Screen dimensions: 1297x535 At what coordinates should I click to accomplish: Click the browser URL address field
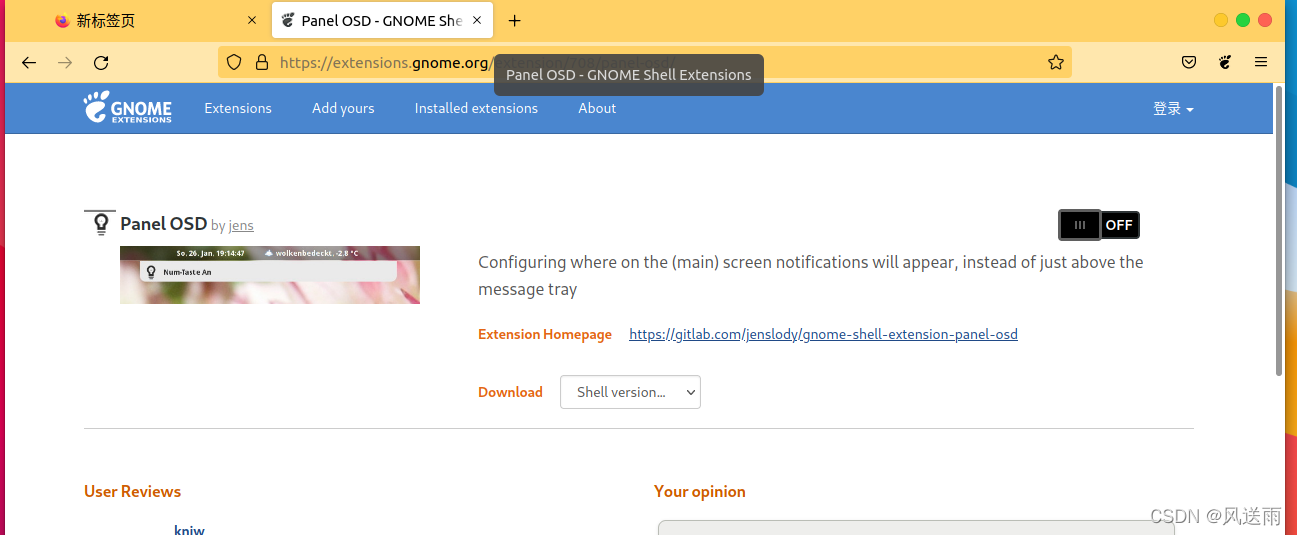pos(645,62)
